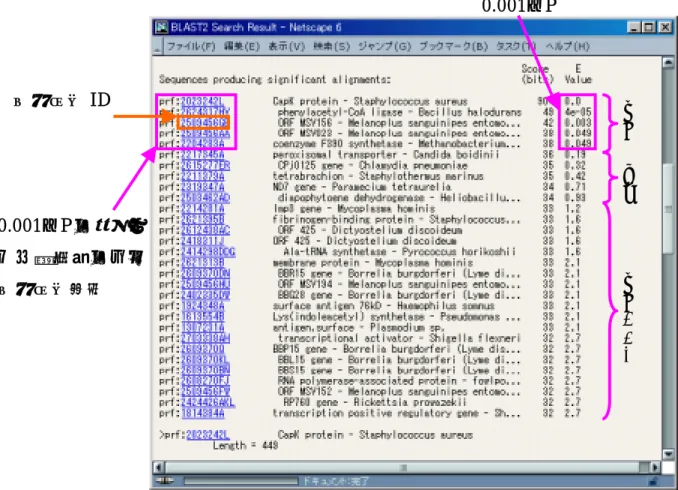678x490 pixels.
Task: Open prf link for RP760 gene row
Action: point(208,403)
